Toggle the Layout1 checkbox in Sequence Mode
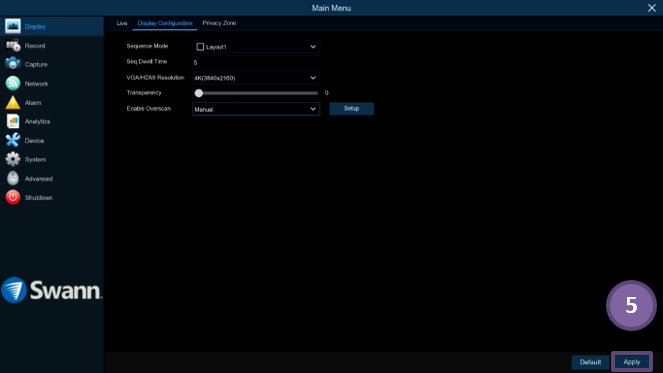The image size is (663, 373). coord(200,47)
